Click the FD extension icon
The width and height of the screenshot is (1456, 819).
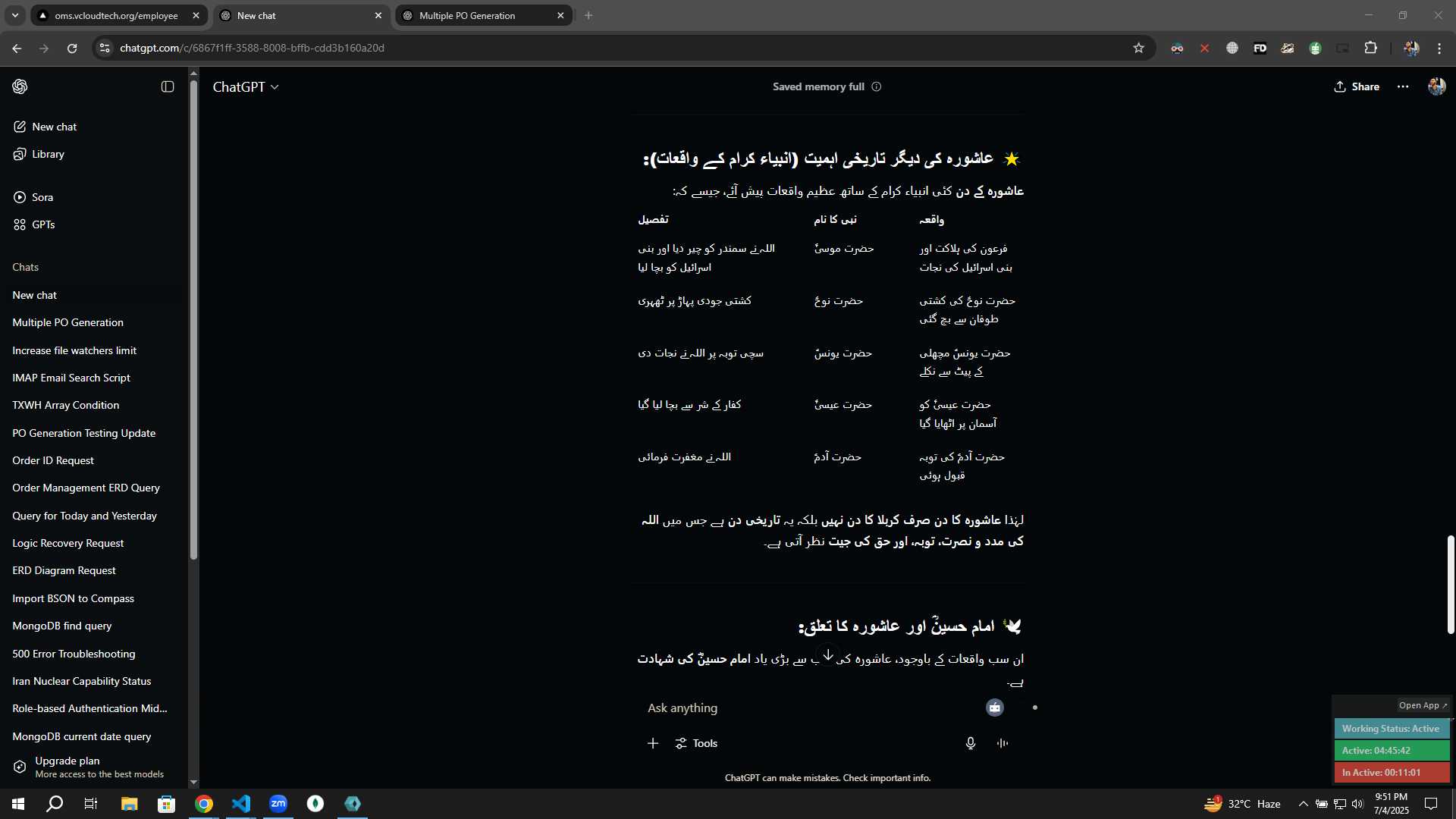pos(1260,48)
